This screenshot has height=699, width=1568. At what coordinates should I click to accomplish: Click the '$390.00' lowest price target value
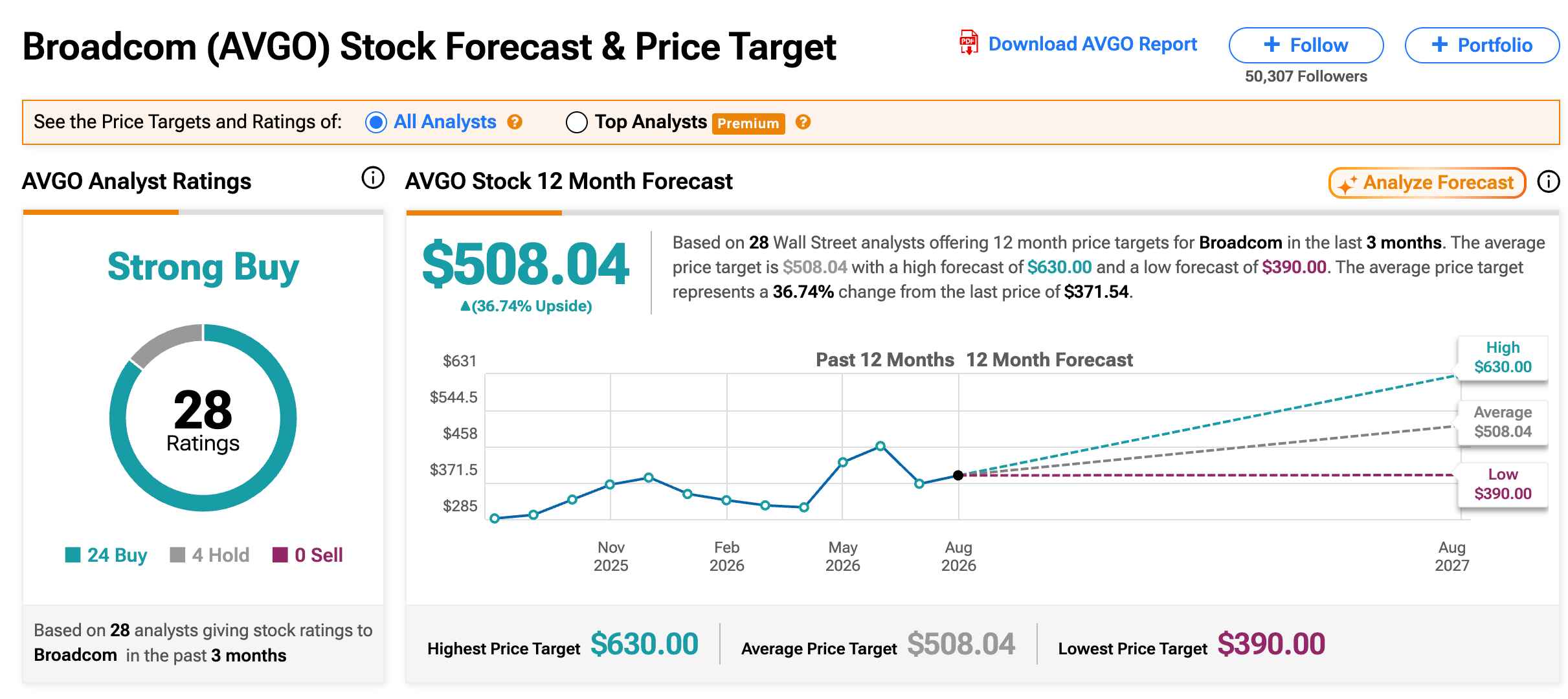click(x=1271, y=645)
